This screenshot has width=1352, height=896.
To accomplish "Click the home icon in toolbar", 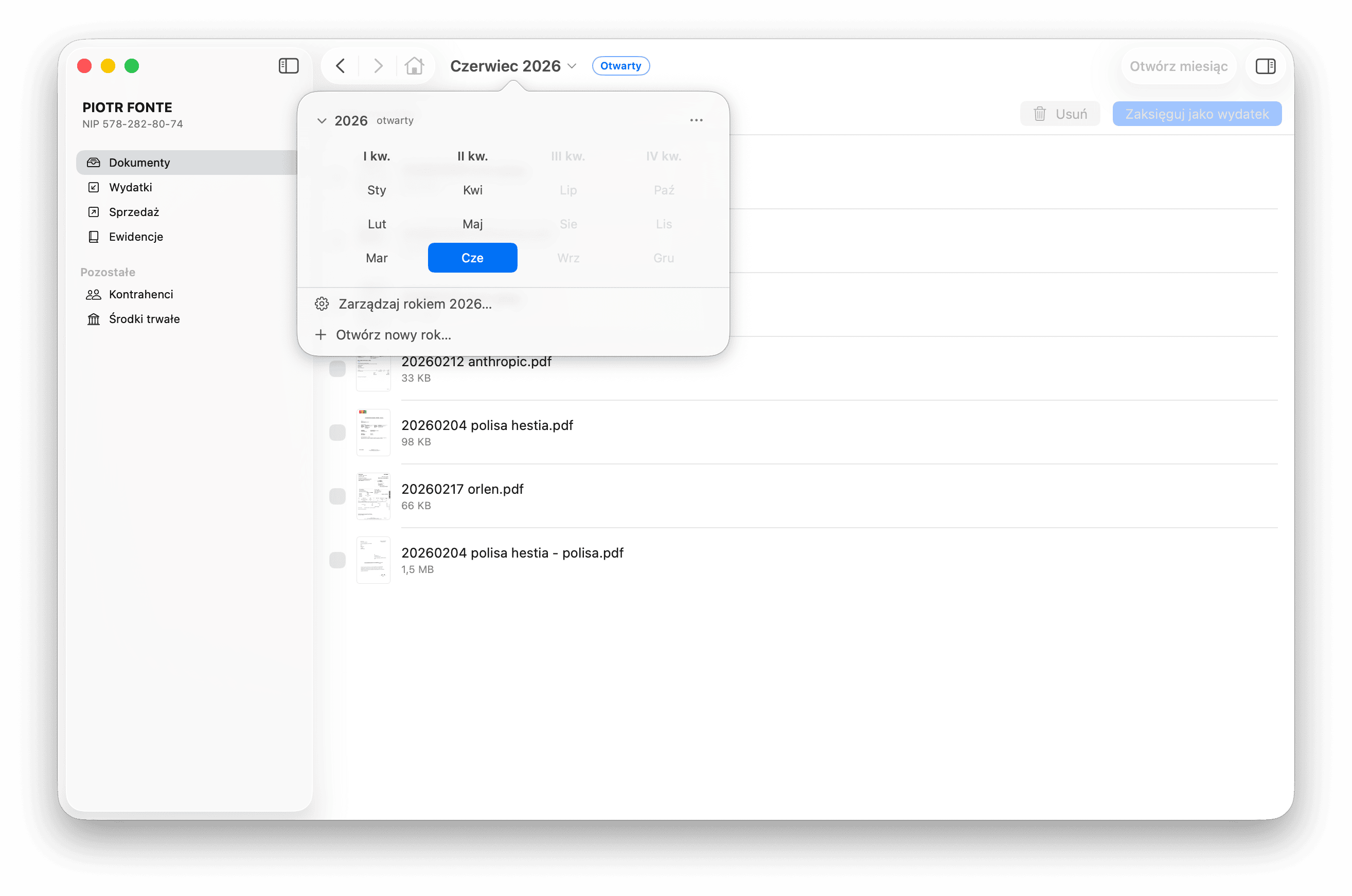I will (x=414, y=66).
